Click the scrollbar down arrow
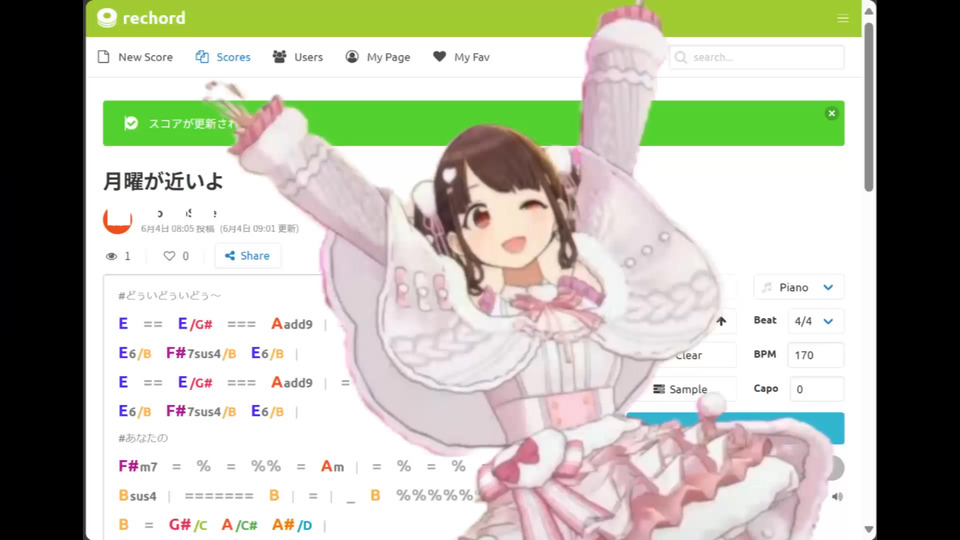This screenshot has height=540, width=960. [869, 529]
